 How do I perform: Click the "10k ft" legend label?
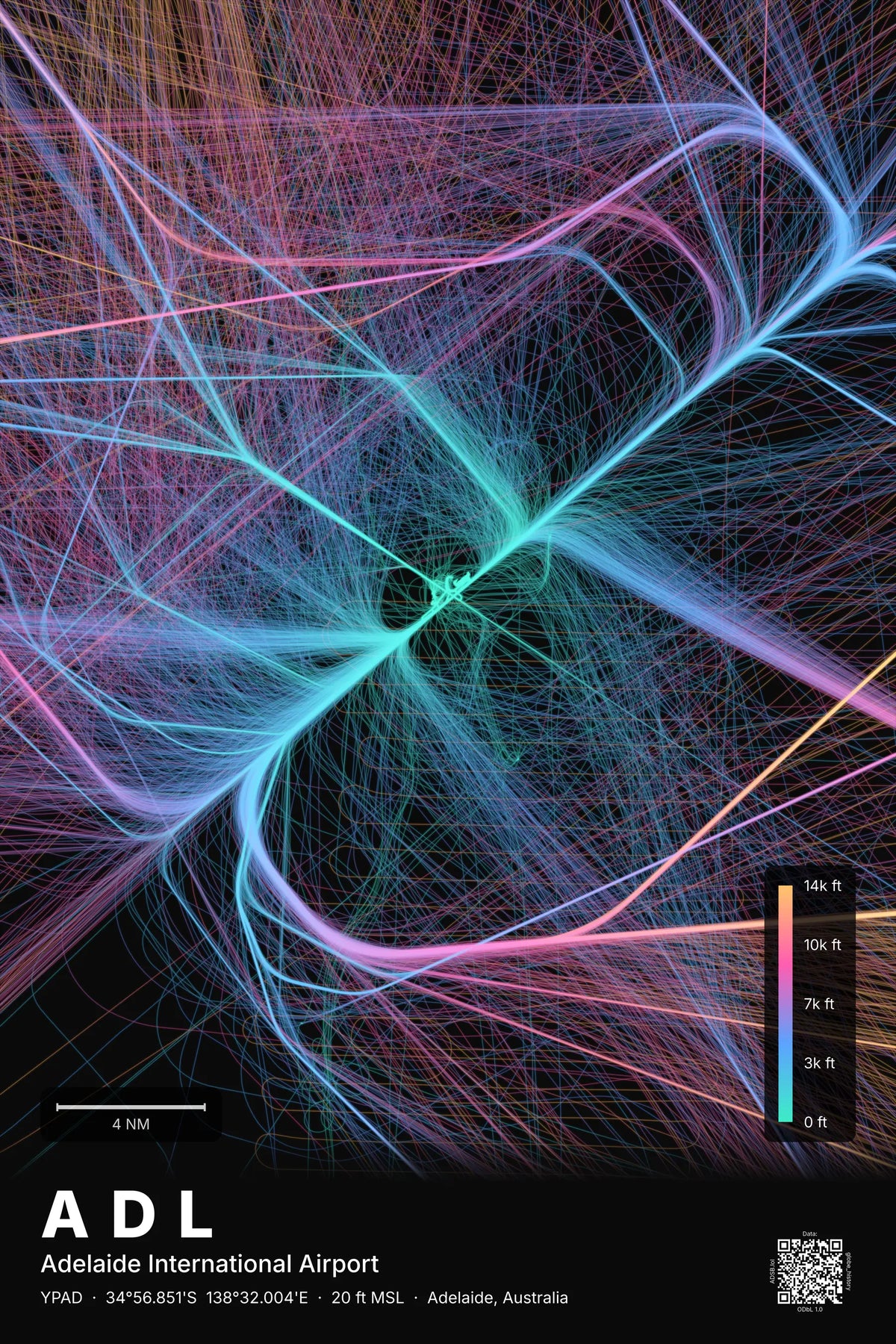(x=822, y=945)
